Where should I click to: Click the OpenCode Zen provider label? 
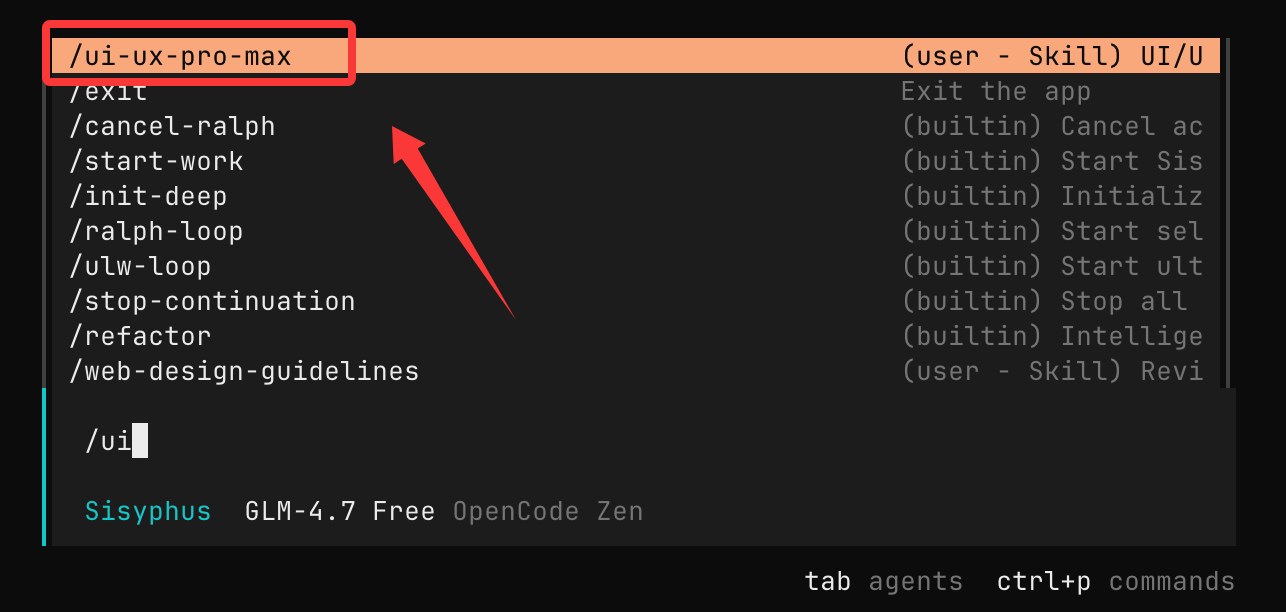coord(548,512)
